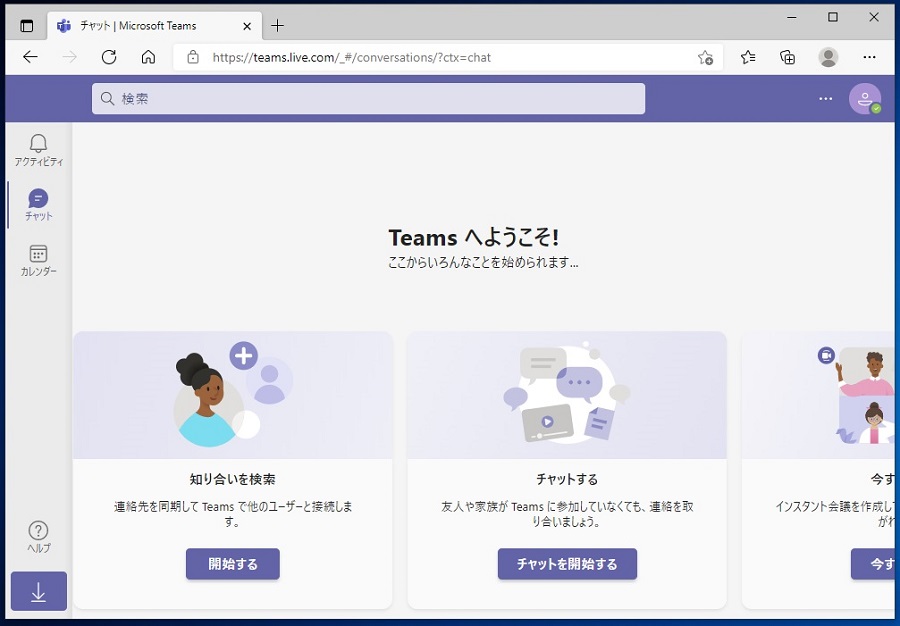This screenshot has height=626, width=900.
Task: Expand Edge settings and more menu
Action: tap(870, 57)
